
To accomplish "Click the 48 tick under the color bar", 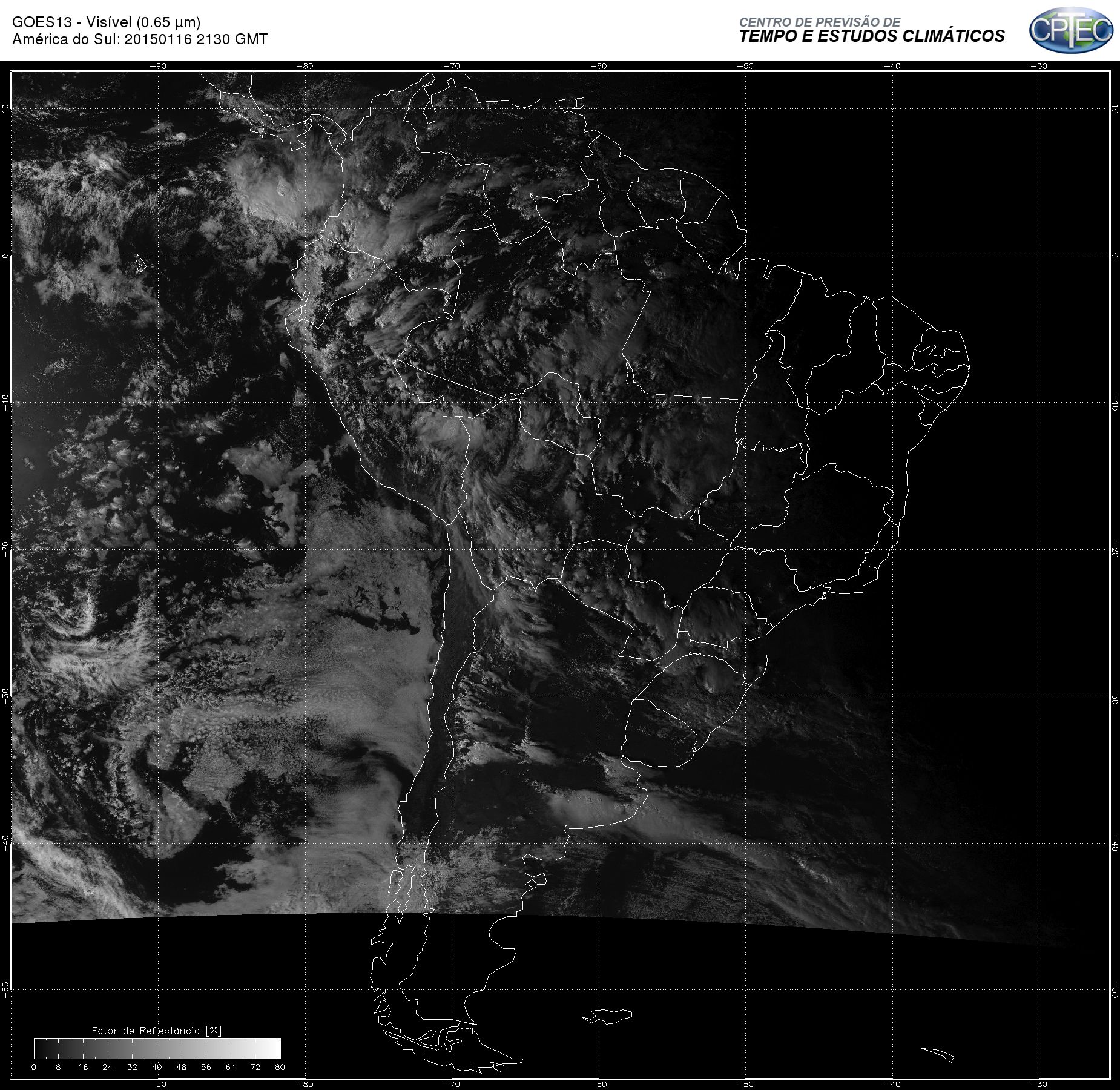I will [x=182, y=1067].
